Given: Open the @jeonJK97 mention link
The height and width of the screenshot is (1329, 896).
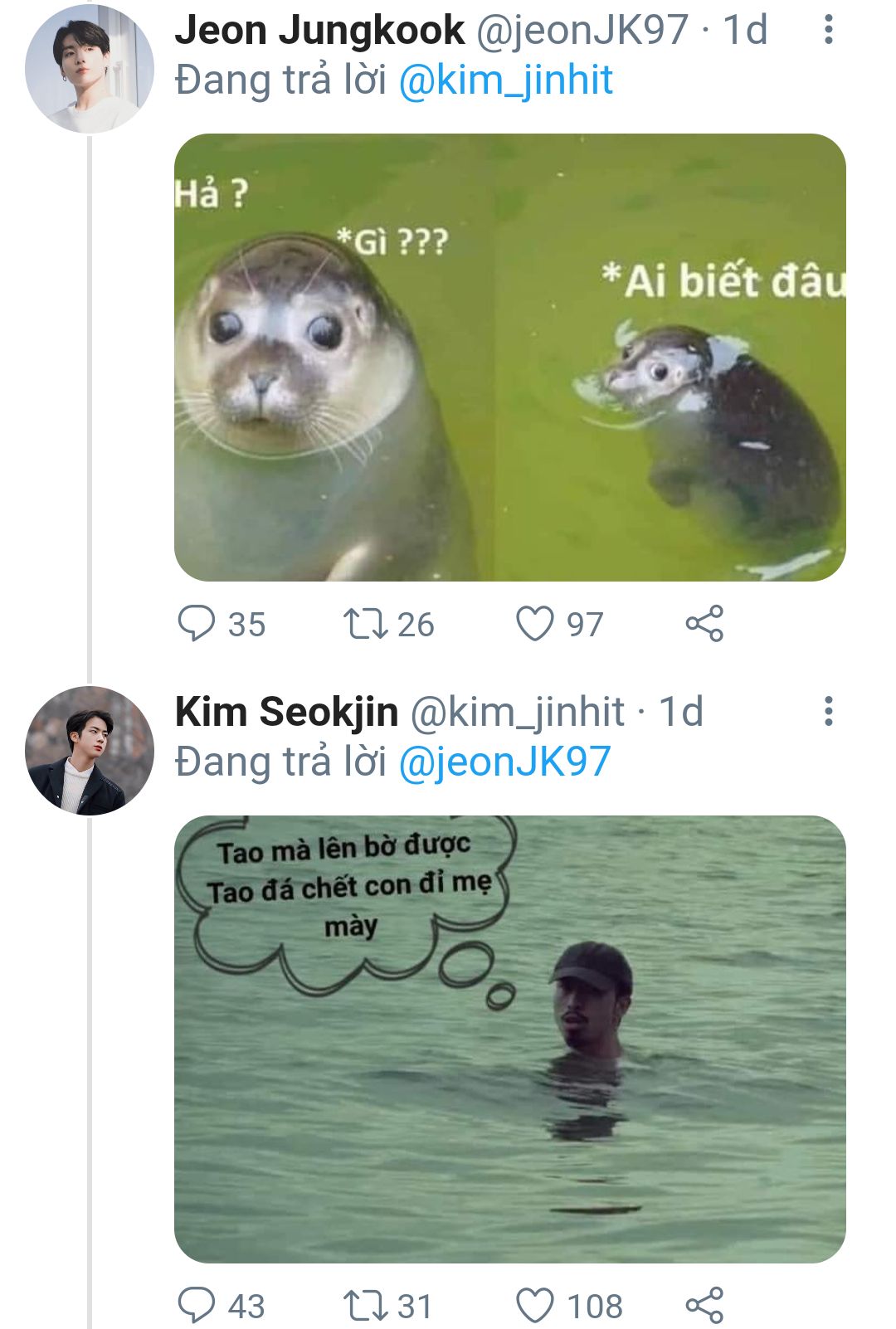Looking at the screenshot, I should pos(504,762).
